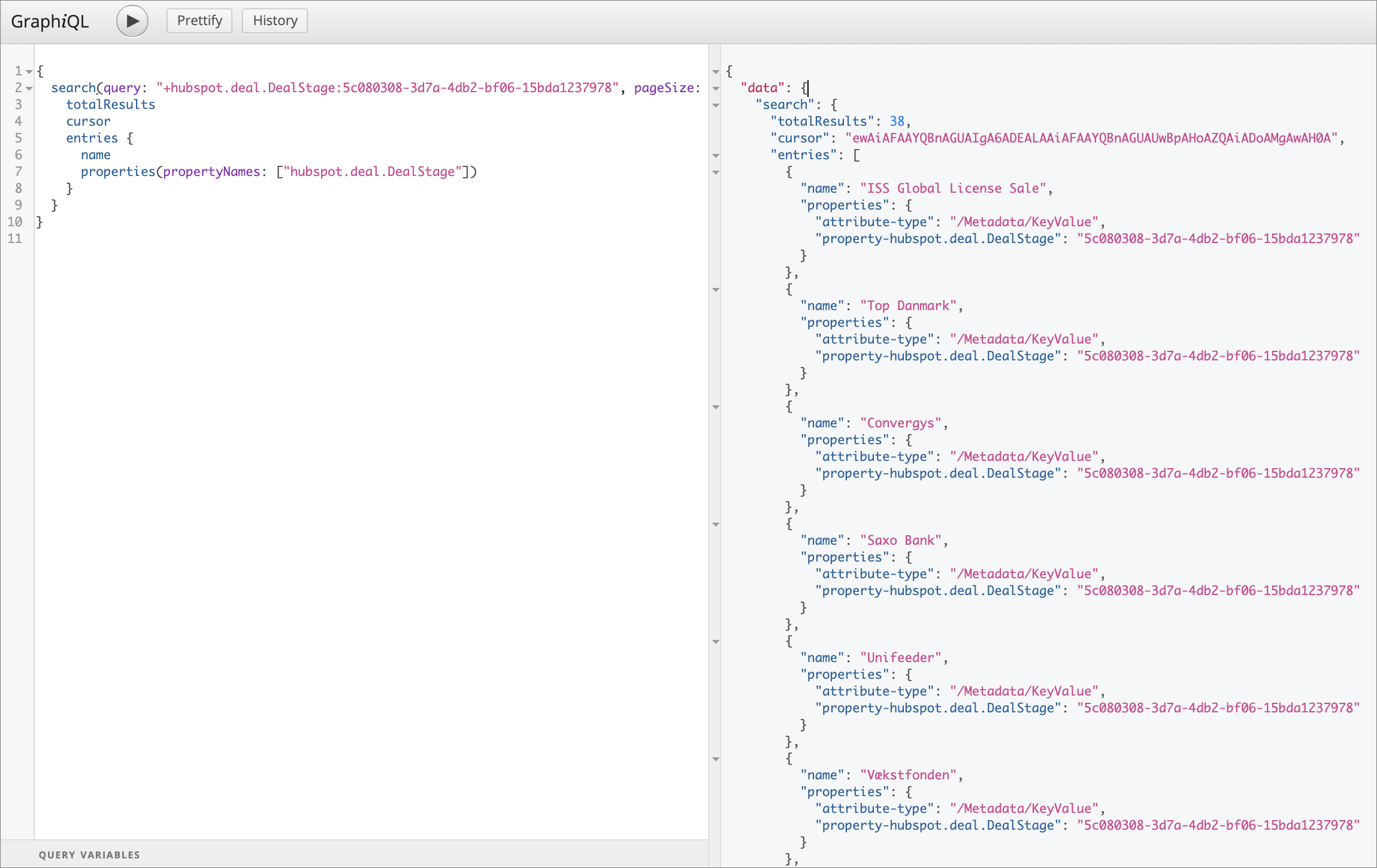Collapse the Saxo Bank result entry
Screen dimensions: 1377x868
click(x=716, y=524)
